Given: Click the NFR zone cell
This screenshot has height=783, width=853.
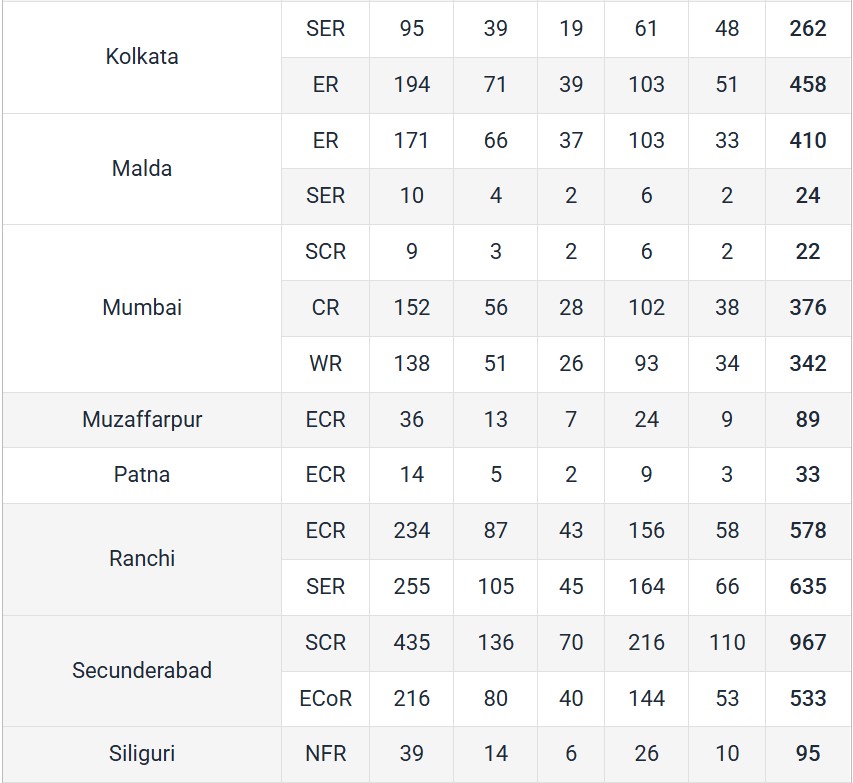Looking at the screenshot, I should coord(325,754).
